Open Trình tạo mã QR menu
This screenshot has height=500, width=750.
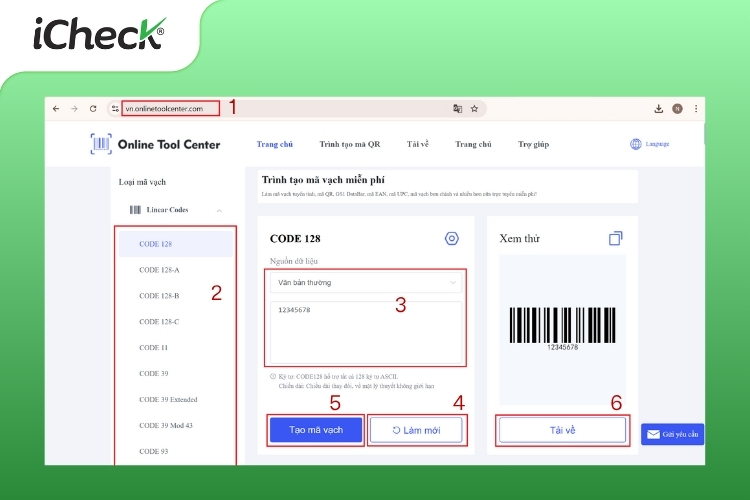[350, 144]
